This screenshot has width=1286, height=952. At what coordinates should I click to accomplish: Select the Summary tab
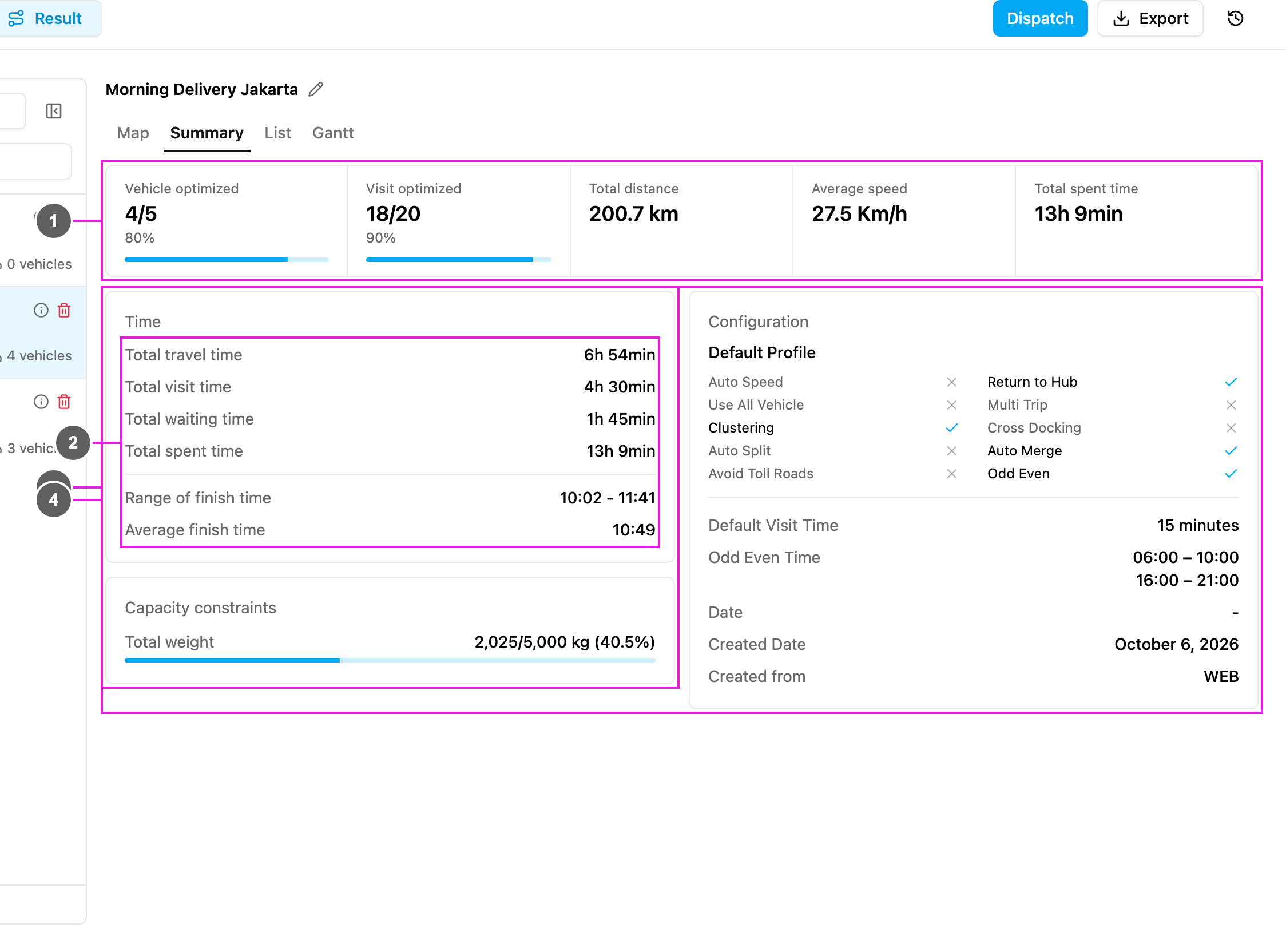[x=207, y=133]
